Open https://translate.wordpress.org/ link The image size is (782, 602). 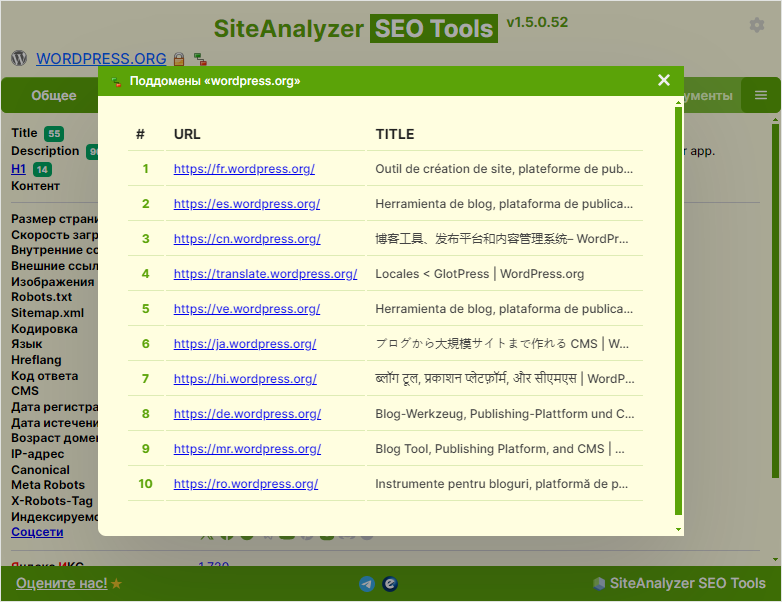[x=265, y=273]
